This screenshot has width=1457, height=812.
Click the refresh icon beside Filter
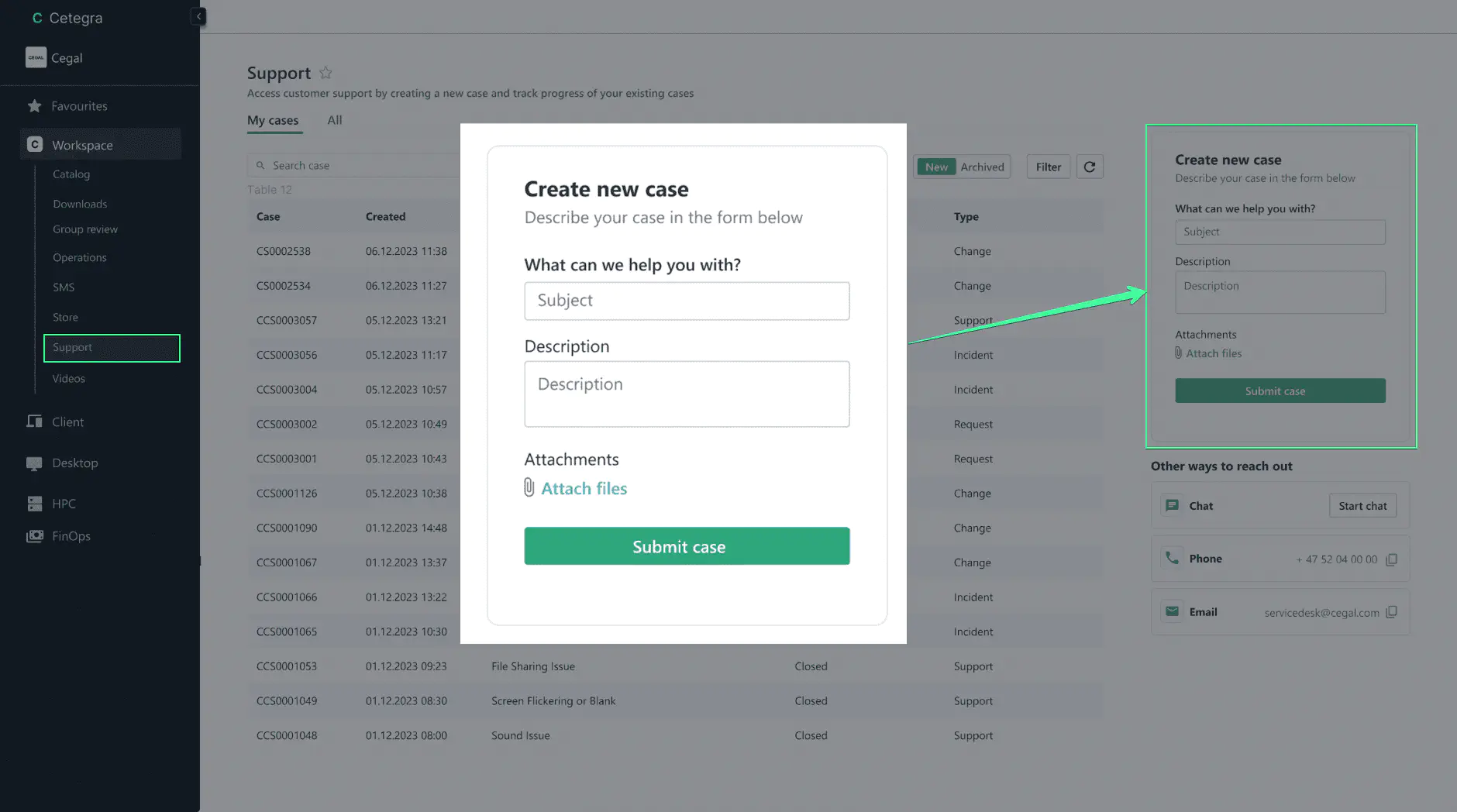click(x=1089, y=167)
